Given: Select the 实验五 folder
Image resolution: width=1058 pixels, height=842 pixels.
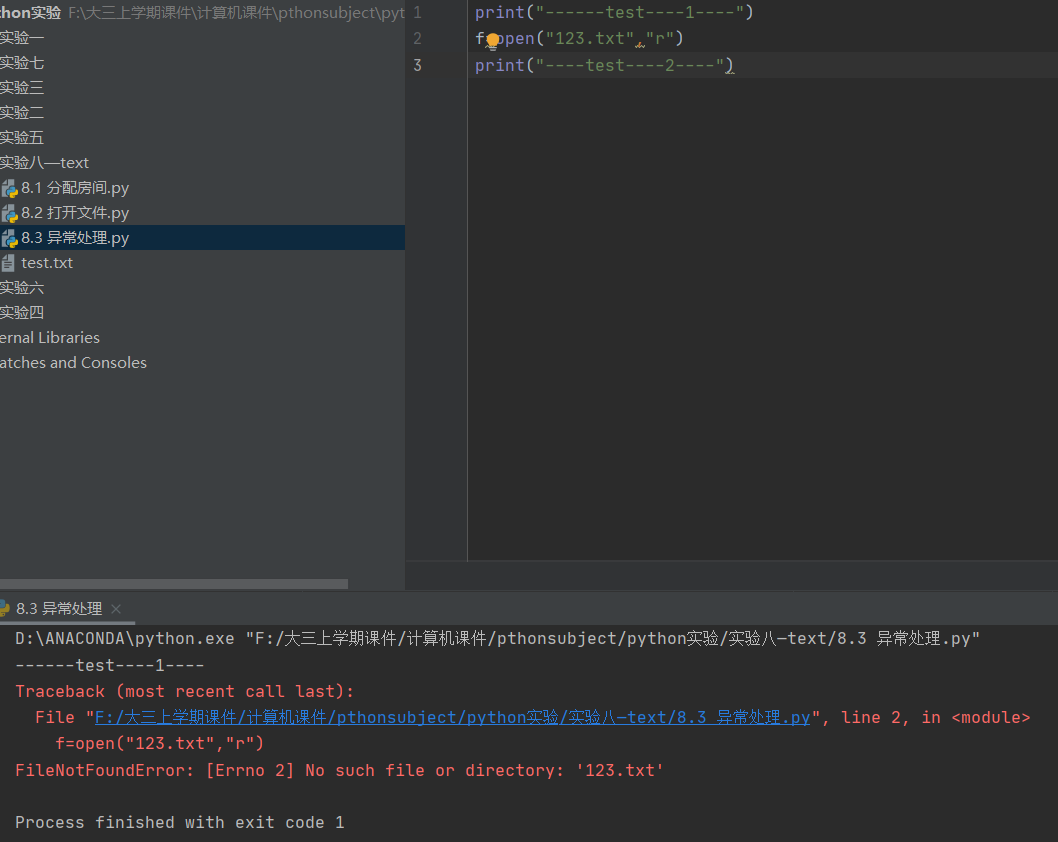Looking at the screenshot, I should (x=22, y=138).
